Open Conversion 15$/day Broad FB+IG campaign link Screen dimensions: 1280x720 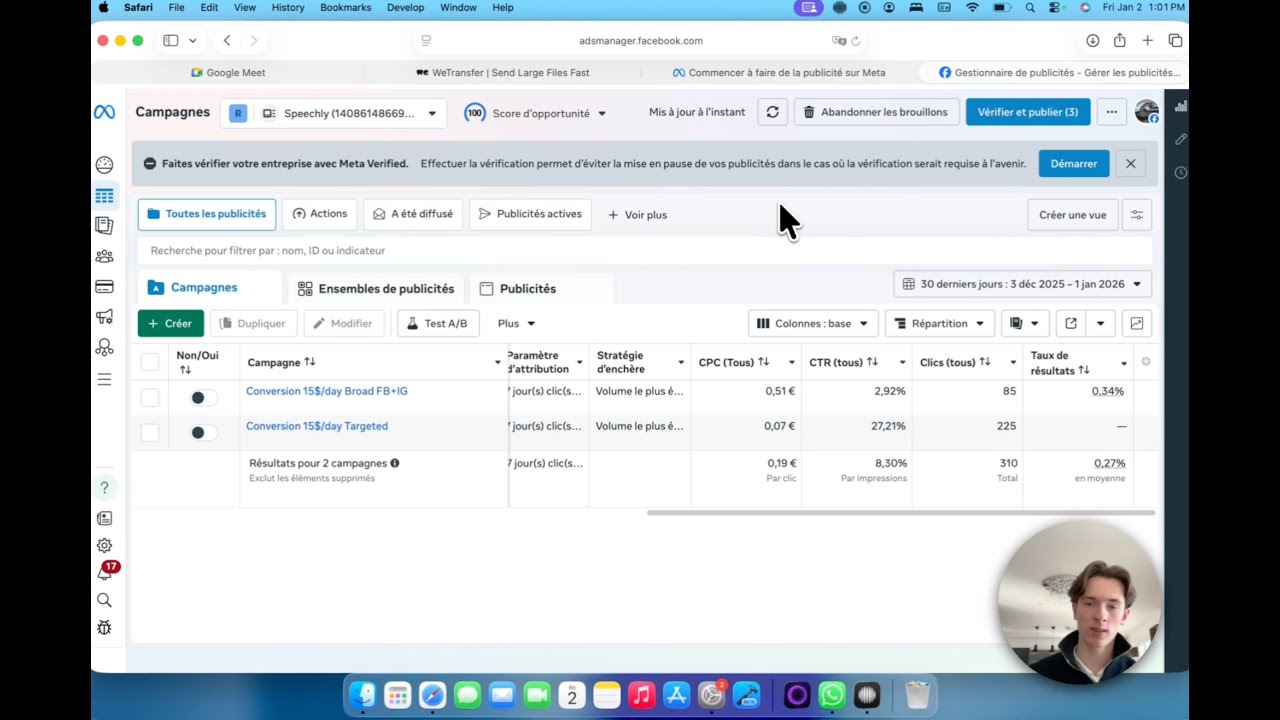pos(327,391)
